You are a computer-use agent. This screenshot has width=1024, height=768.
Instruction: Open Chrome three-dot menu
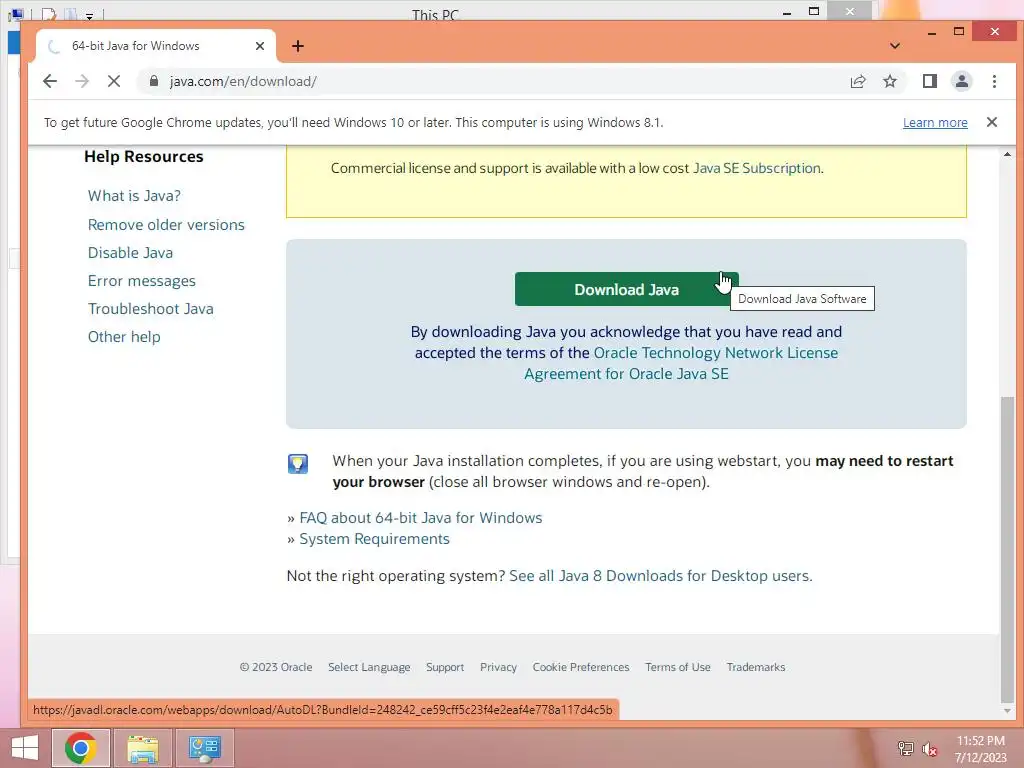(994, 81)
